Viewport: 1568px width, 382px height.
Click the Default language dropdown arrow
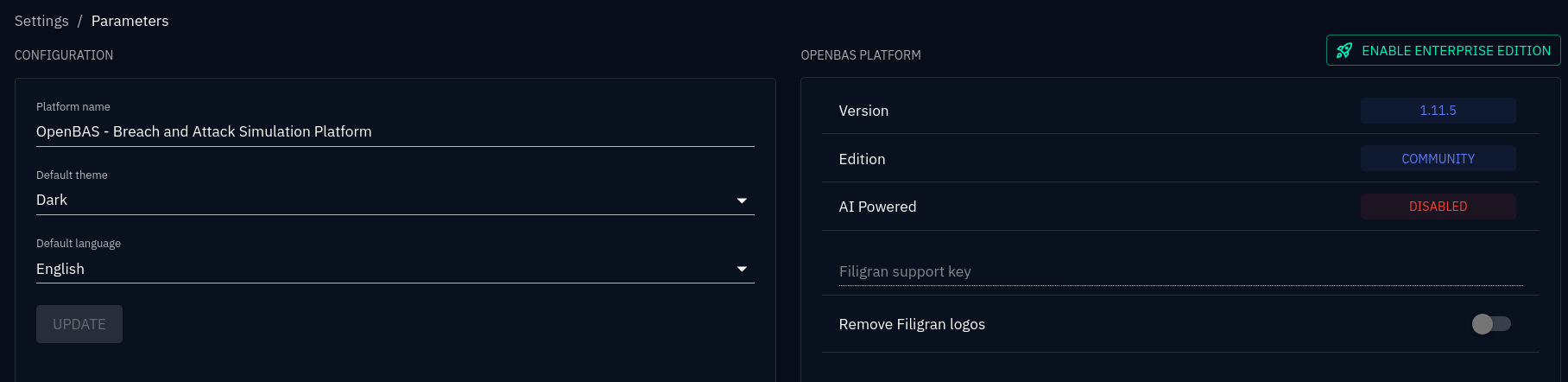pyautogui.click(x=742, y=269)
